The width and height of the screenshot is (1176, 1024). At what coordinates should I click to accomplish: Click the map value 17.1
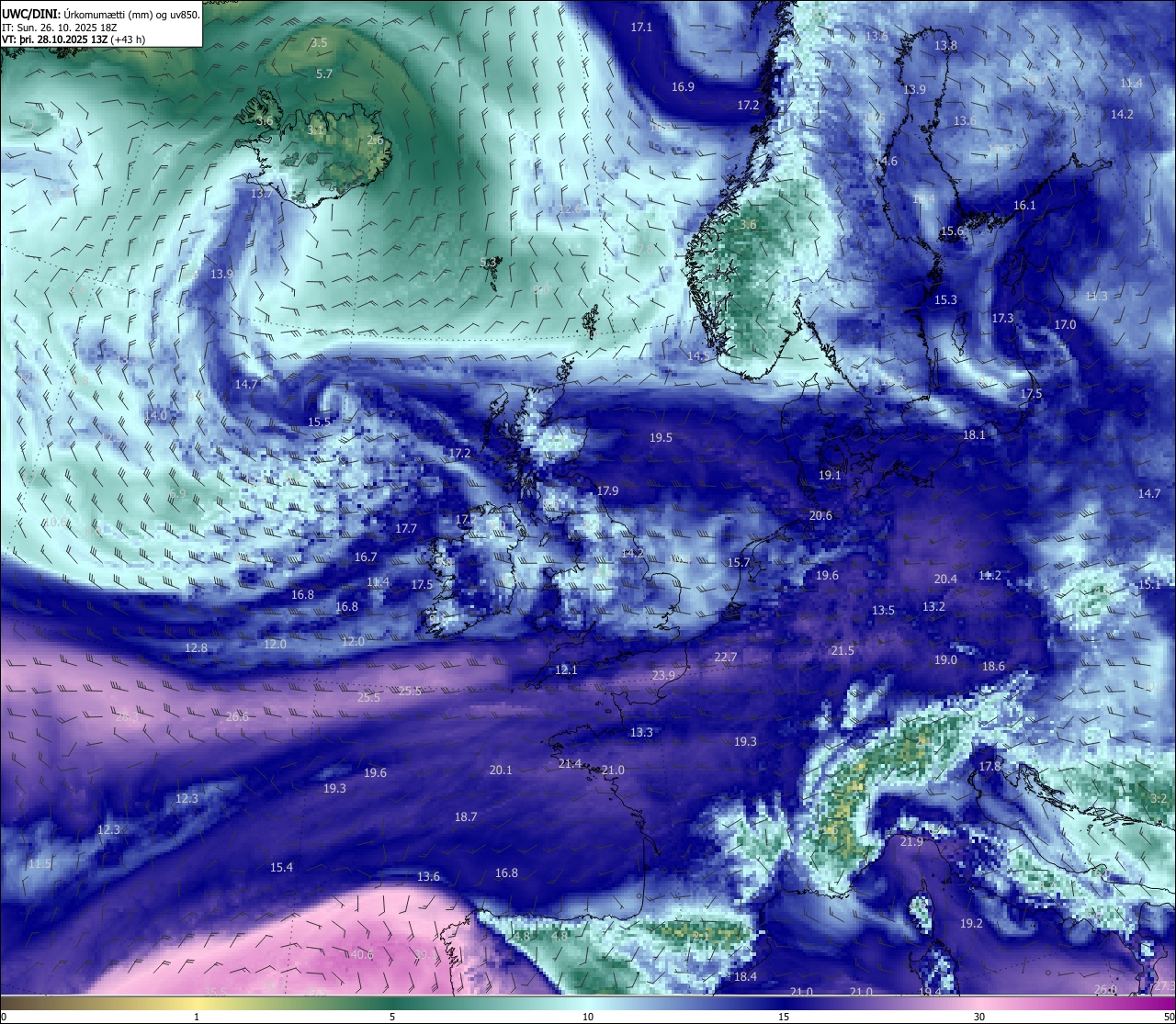641,28
